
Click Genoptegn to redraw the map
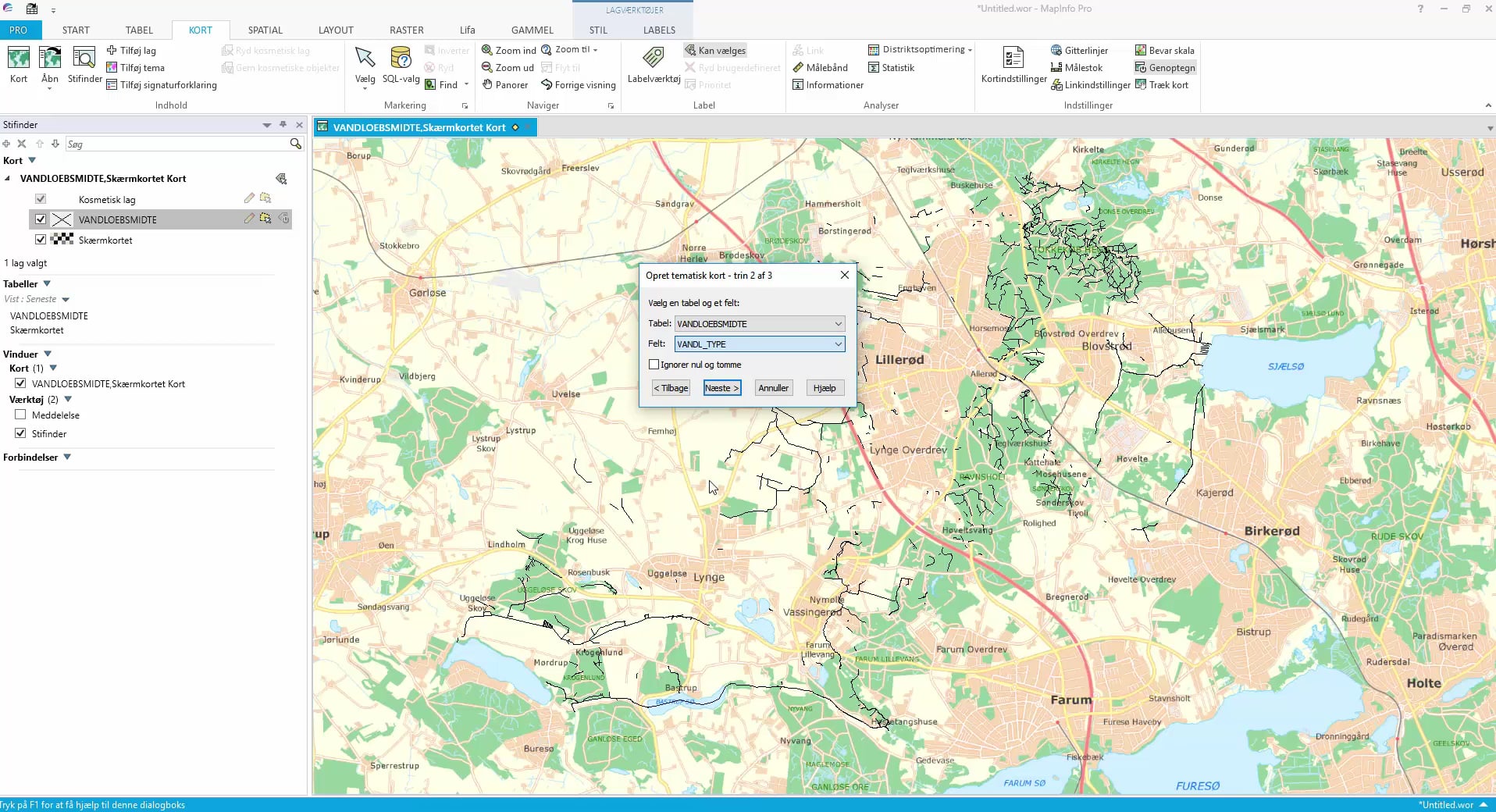point(1165,67)
